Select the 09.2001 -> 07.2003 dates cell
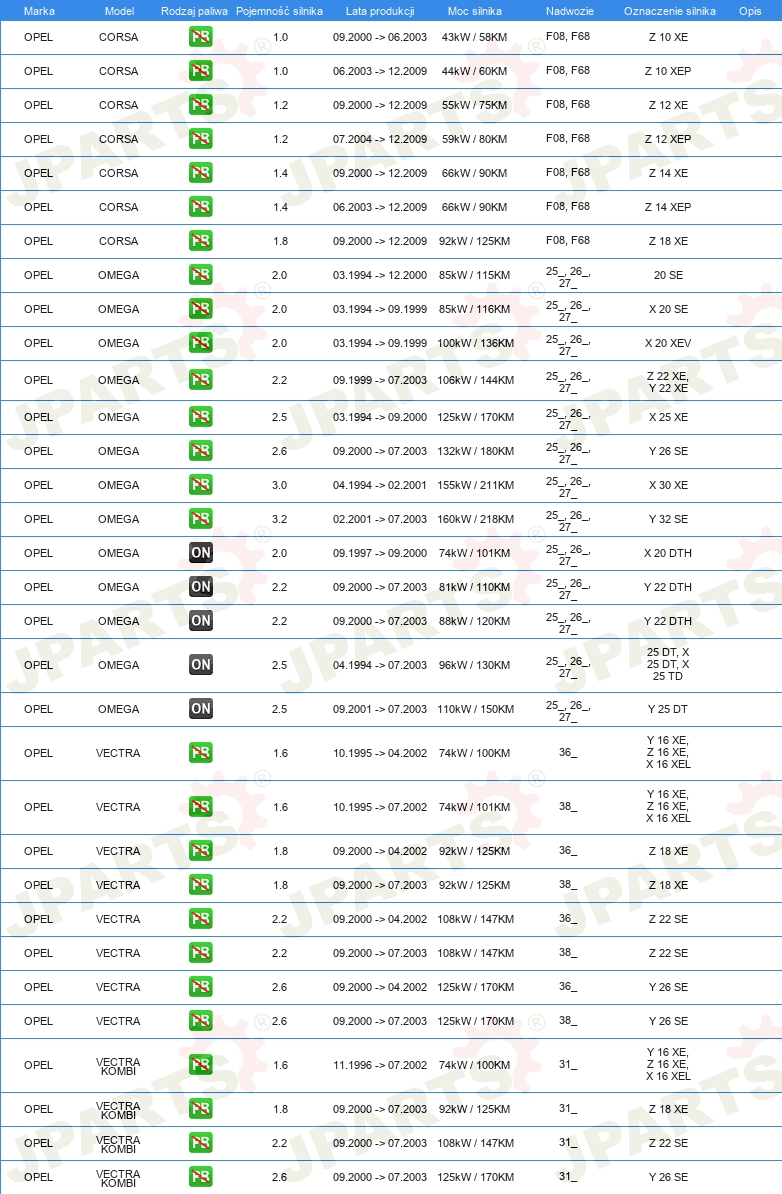The image size is (782, 1194). pos(380,710)
